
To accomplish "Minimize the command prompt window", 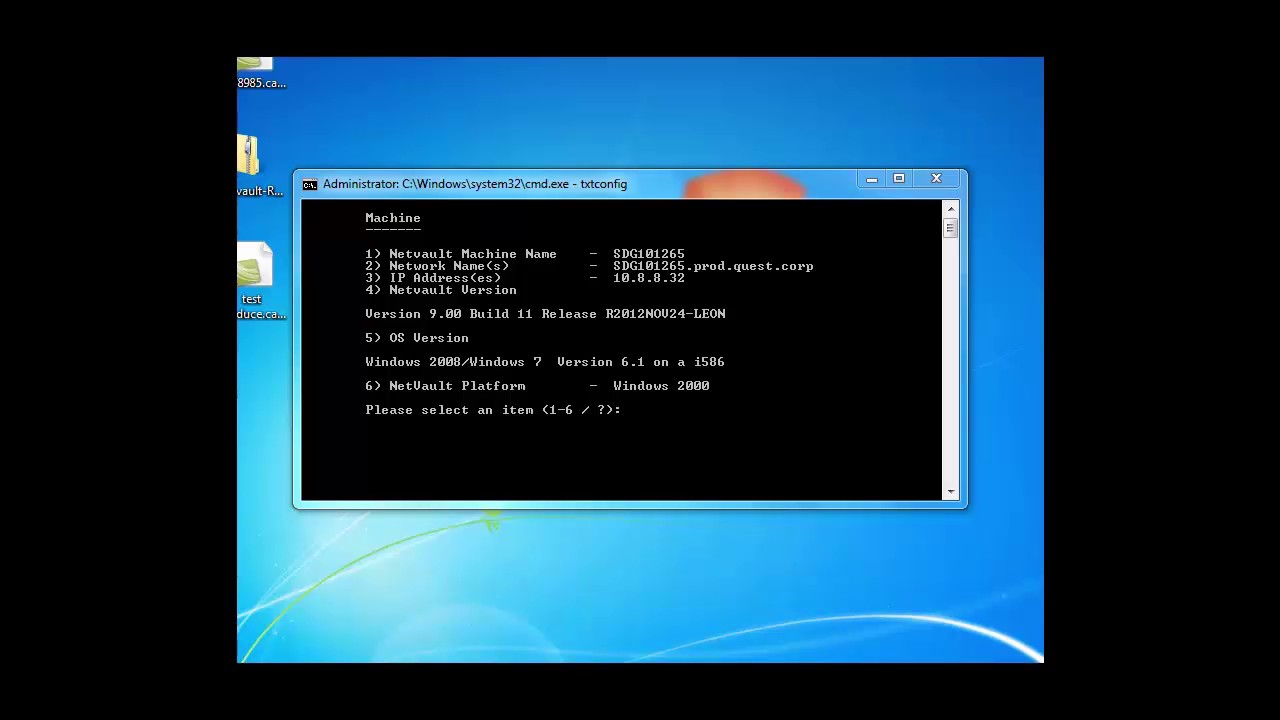I will (872, 179).
